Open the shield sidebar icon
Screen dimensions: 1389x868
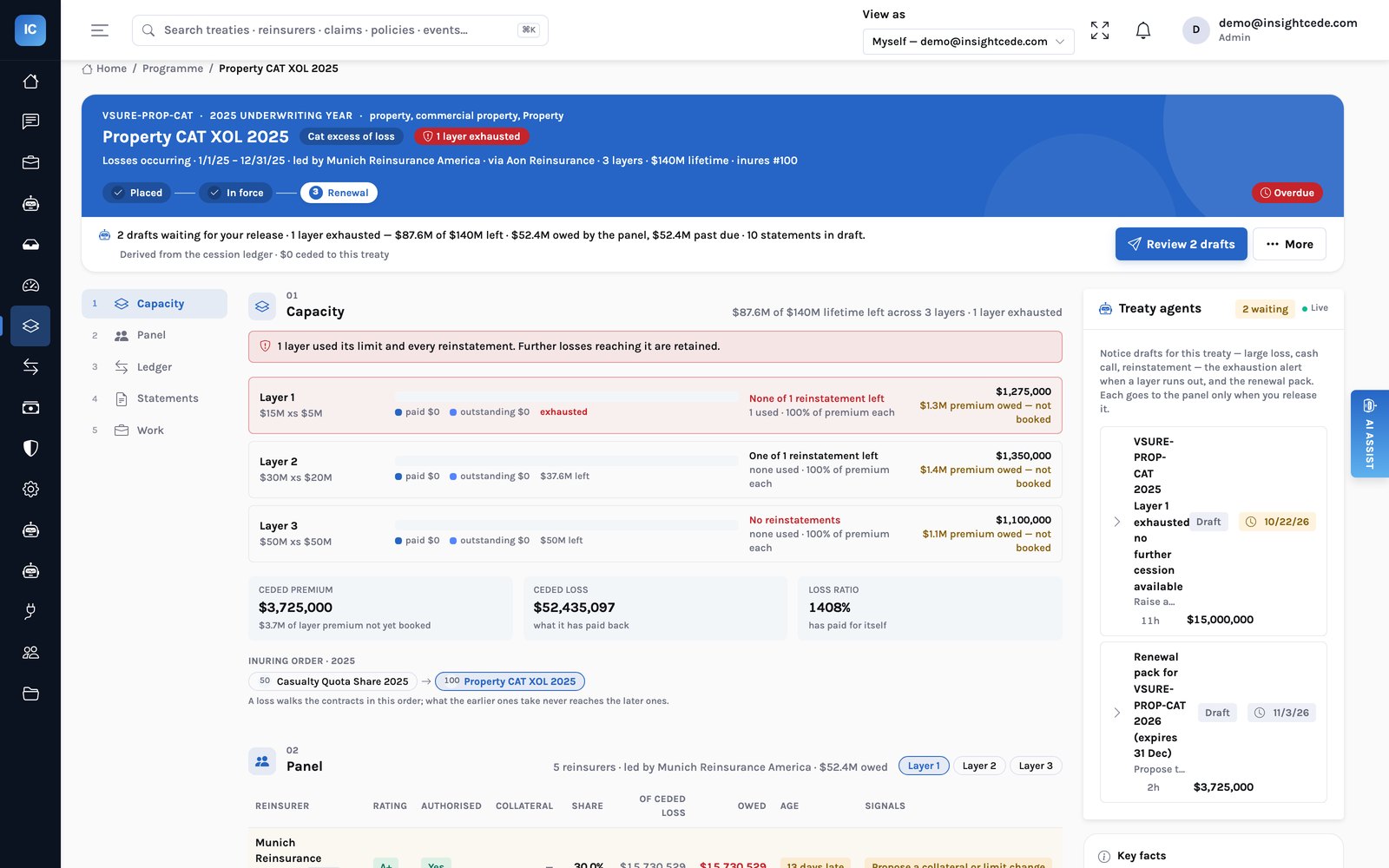(30, 448)
